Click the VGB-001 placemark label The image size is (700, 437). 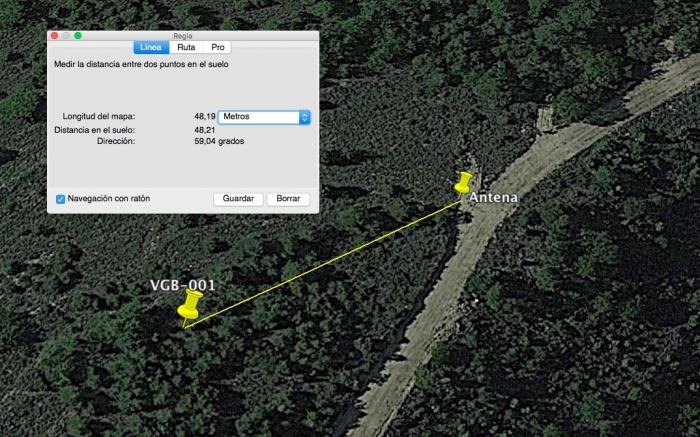tap(183, 285)
